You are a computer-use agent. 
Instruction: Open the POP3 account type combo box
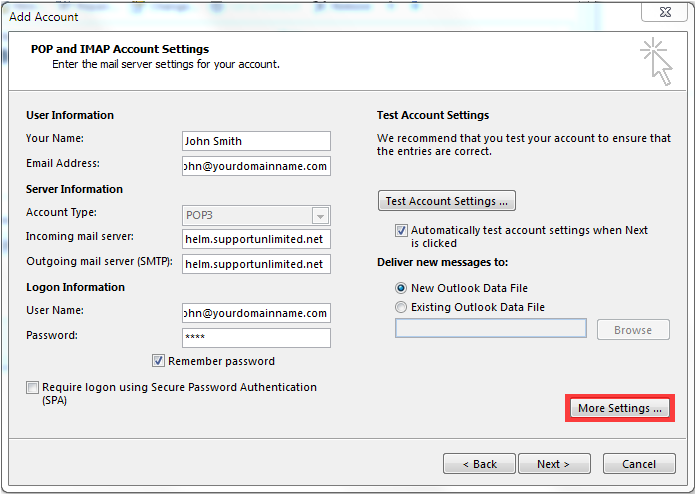click(x=256, y=215)
